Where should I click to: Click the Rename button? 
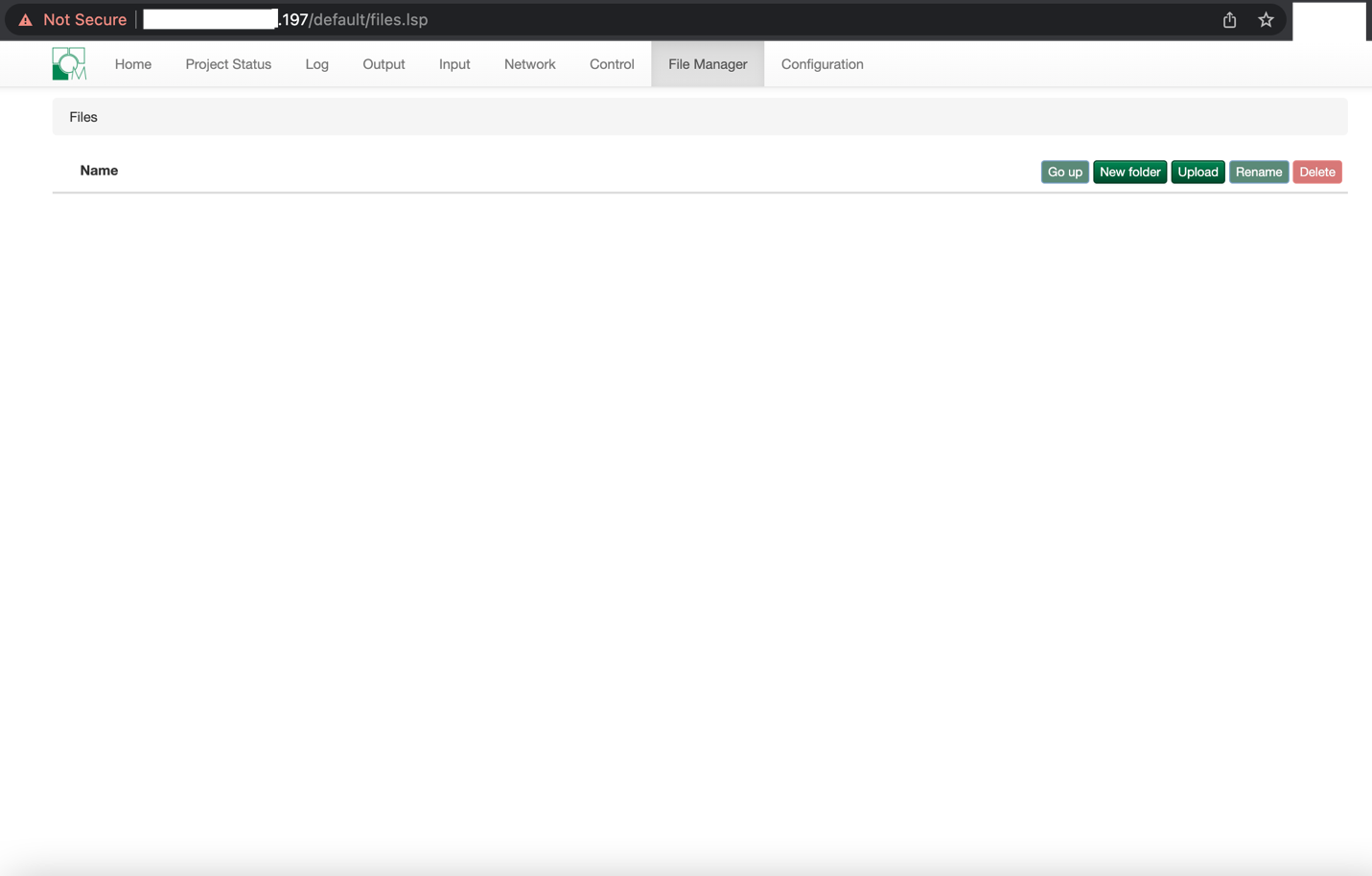pyautogui.click(x=1258, y=172)
